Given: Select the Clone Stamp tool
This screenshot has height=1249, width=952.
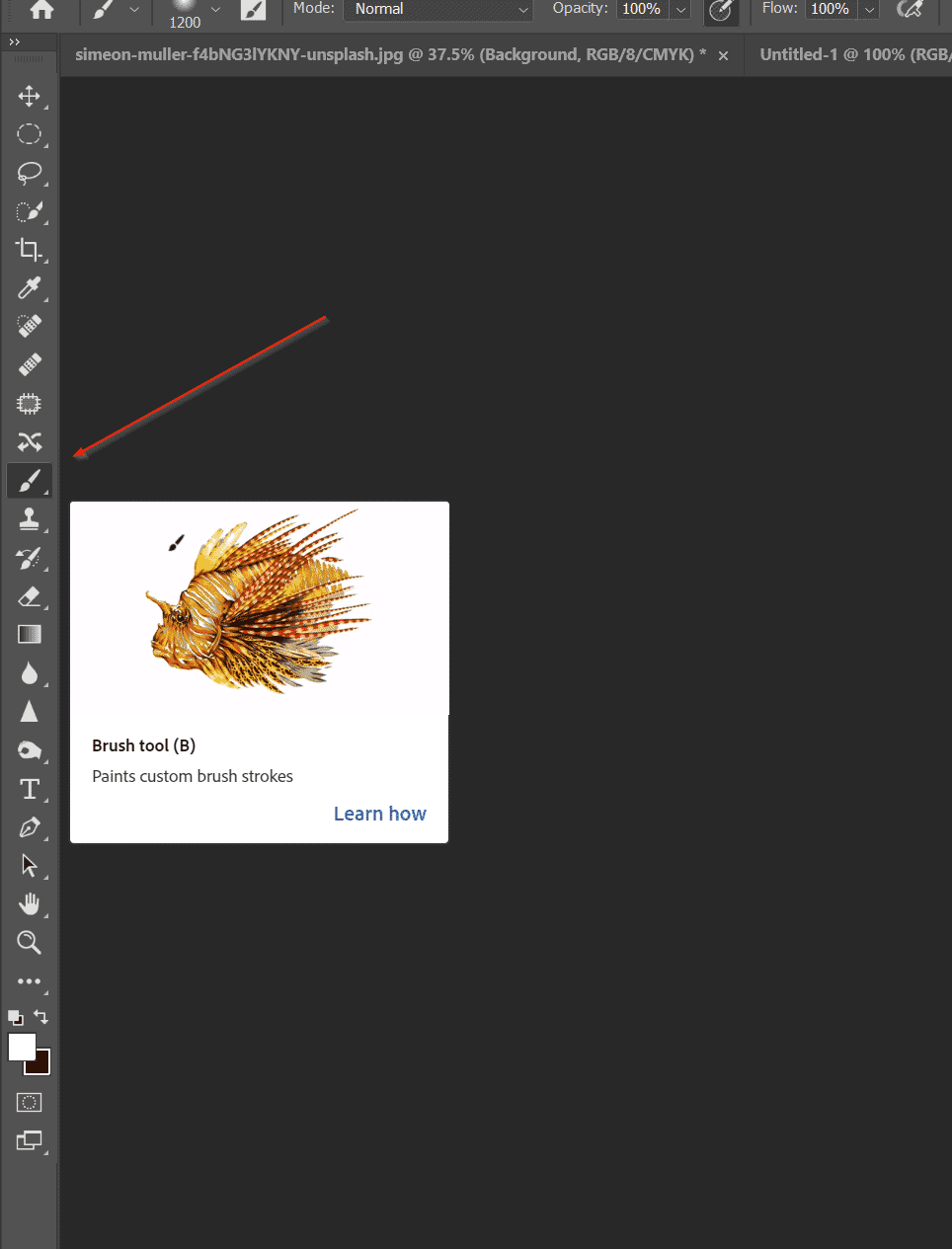Looking at the screenshot, I should [x=29, y=519].
